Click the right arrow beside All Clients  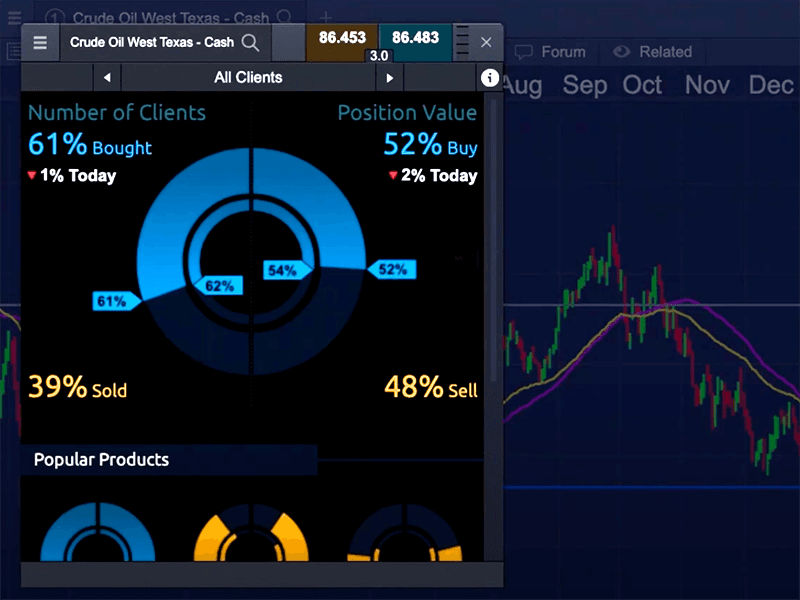[390, 77]
